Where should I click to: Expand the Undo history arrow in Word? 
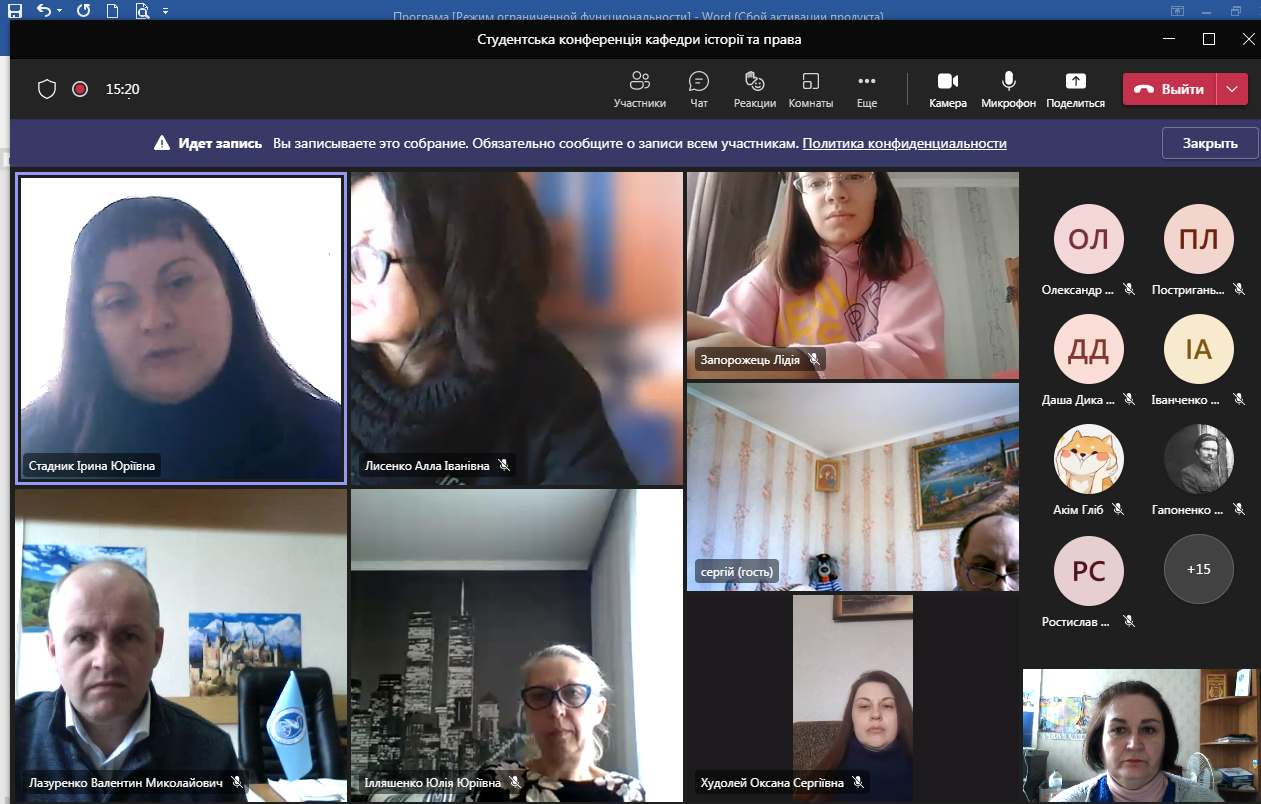pyautogui.click(x=59, y=10)
